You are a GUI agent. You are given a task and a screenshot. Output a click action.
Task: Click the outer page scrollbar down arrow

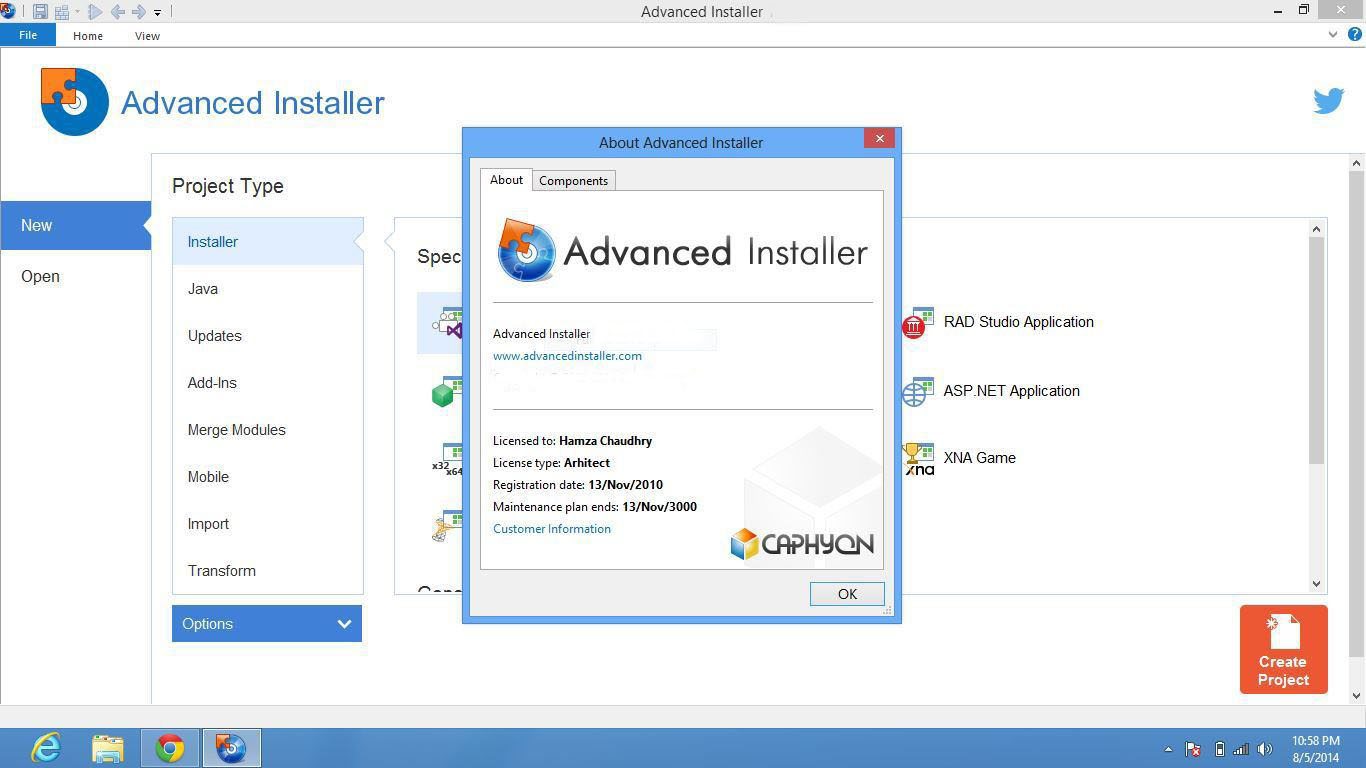click(x=1356, y=695)
